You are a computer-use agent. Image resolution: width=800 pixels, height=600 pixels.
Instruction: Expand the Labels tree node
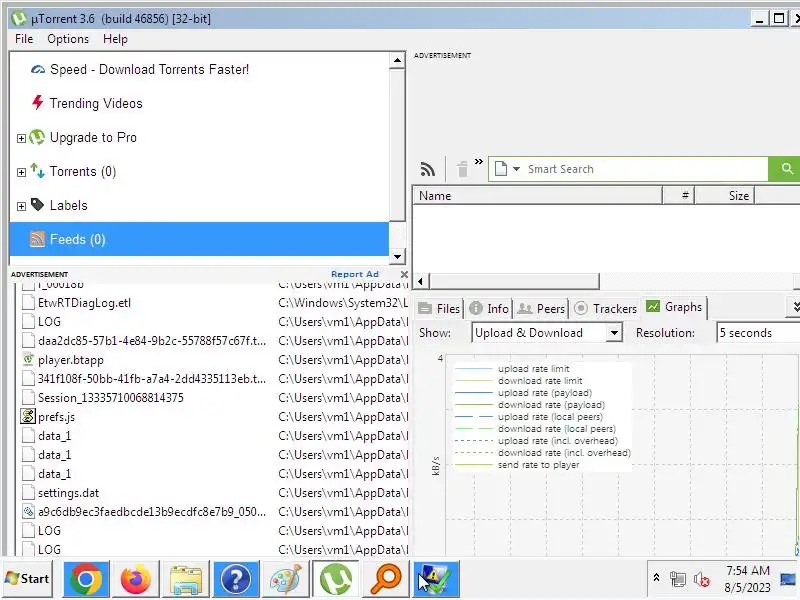tap(21, 206)
